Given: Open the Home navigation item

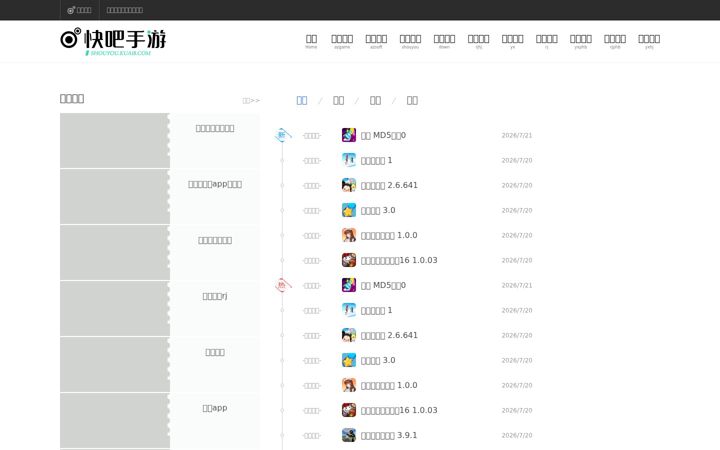Looking at the screenshot, I should 311,41.
